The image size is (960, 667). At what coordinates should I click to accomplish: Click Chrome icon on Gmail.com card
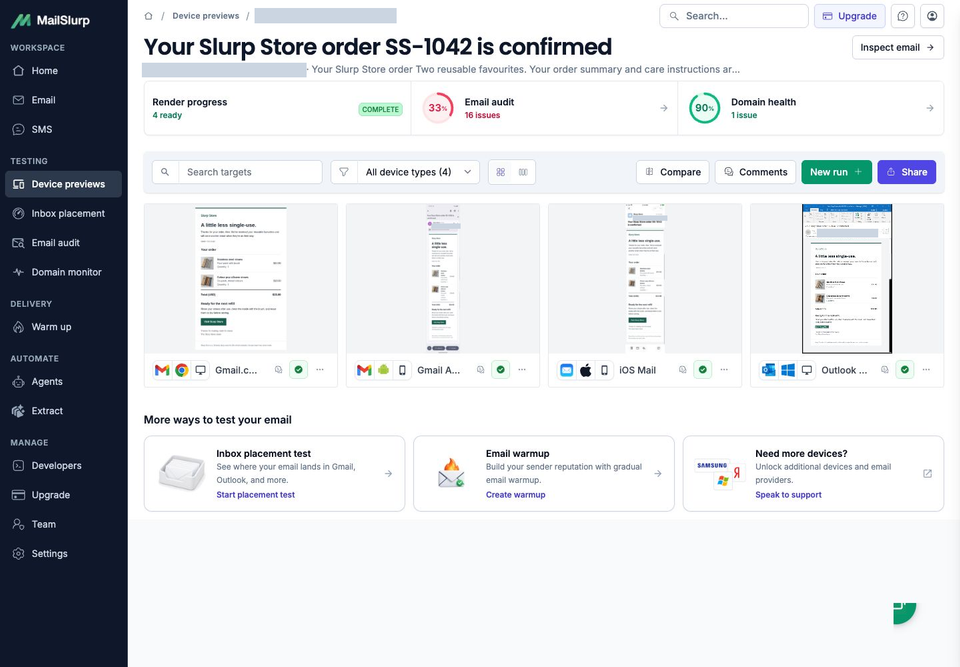coord(181,370)
